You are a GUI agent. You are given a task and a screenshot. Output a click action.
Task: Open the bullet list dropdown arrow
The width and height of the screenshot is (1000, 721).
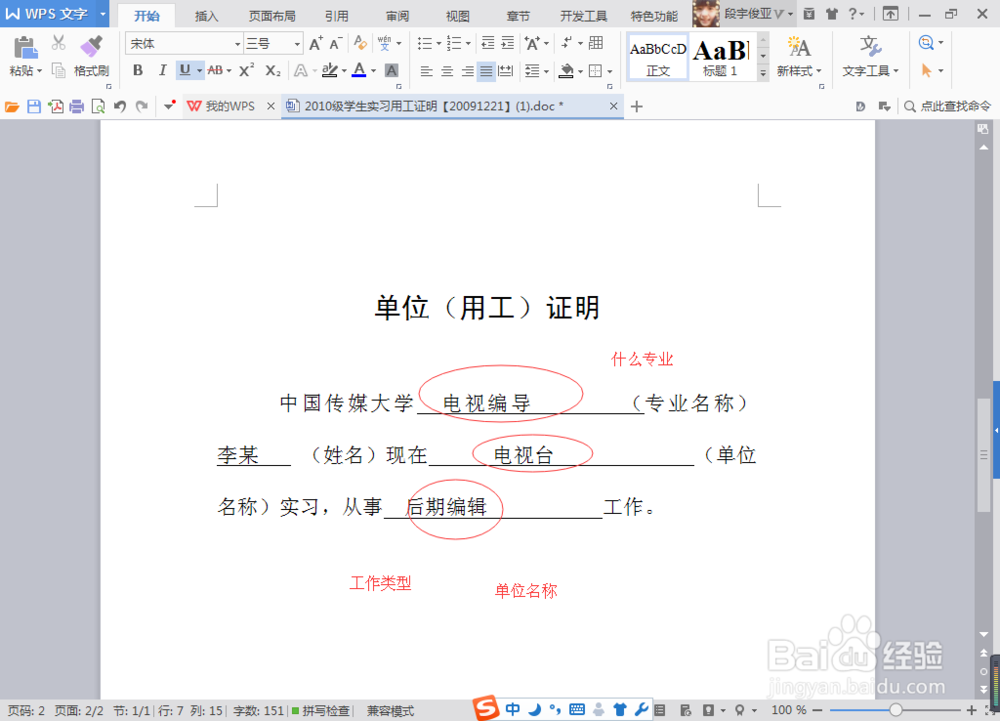[439, 43]
